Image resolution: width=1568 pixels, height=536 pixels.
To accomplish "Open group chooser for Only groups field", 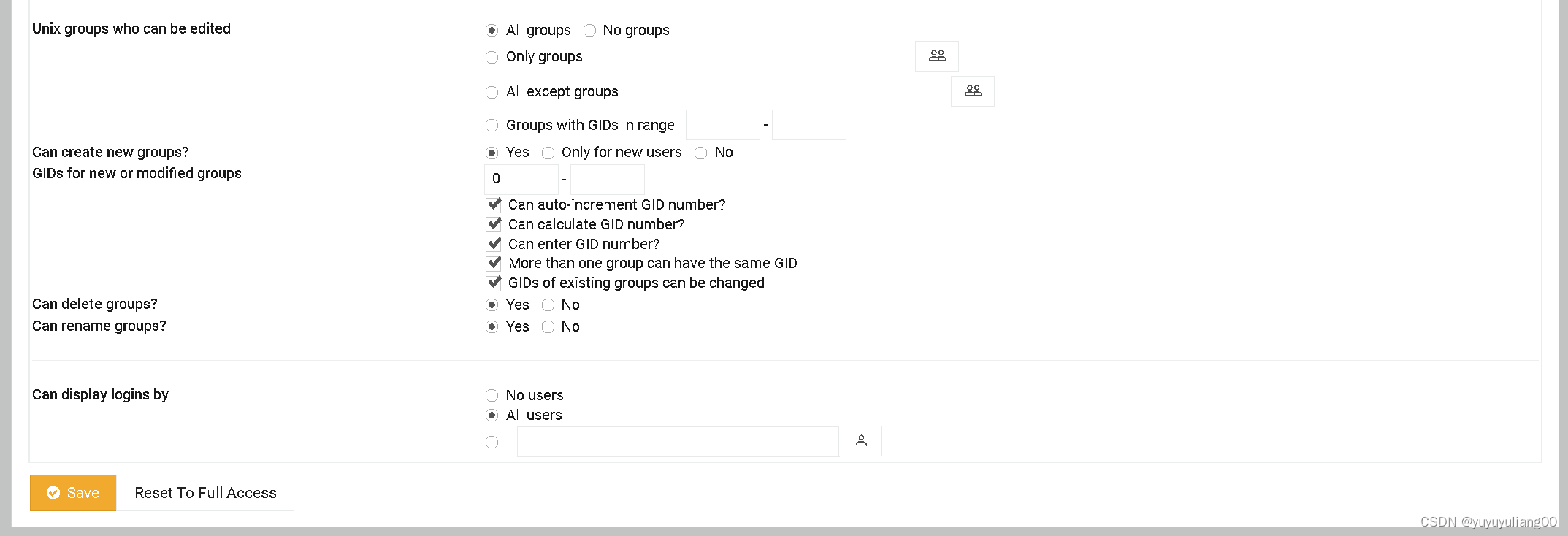I will 937,56.
